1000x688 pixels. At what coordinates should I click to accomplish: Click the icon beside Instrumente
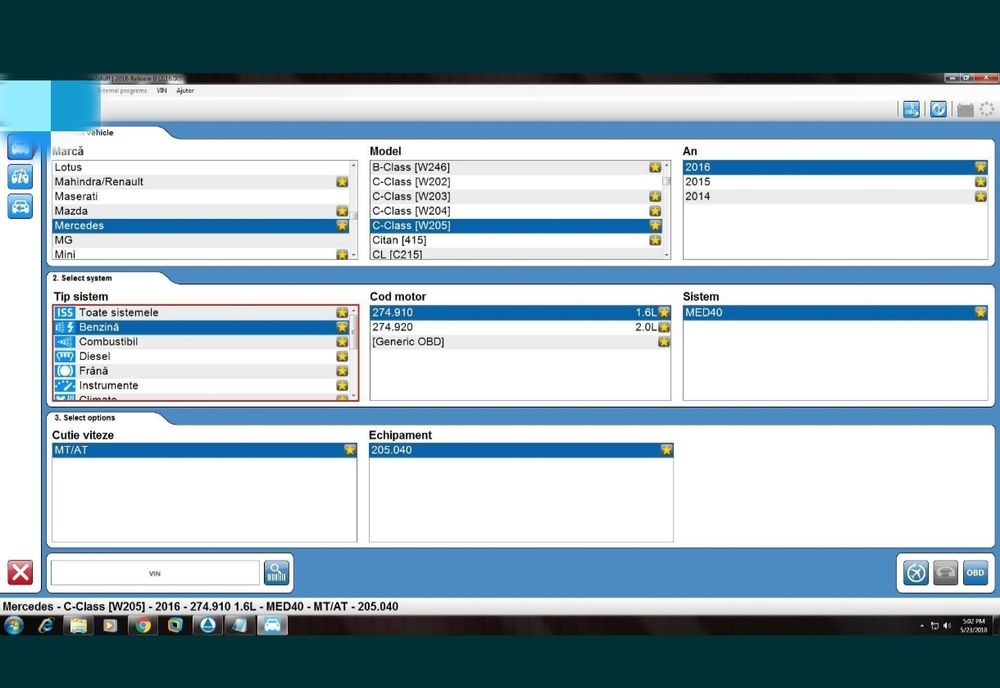tap(65, 386)
